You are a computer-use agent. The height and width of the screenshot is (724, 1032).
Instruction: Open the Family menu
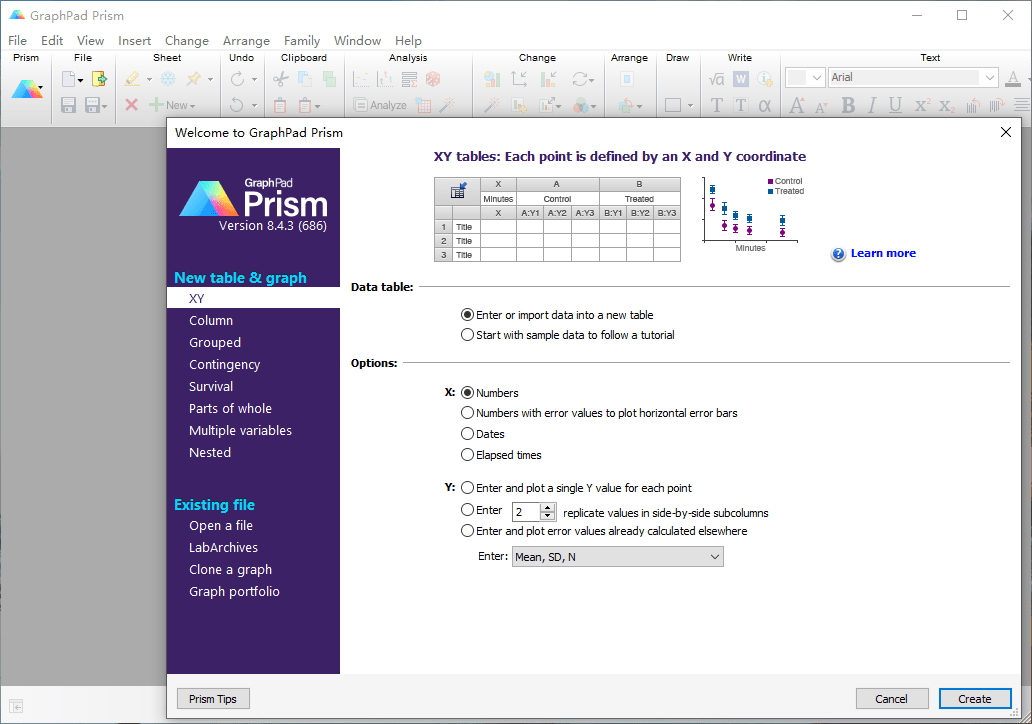tap(301, 41)
